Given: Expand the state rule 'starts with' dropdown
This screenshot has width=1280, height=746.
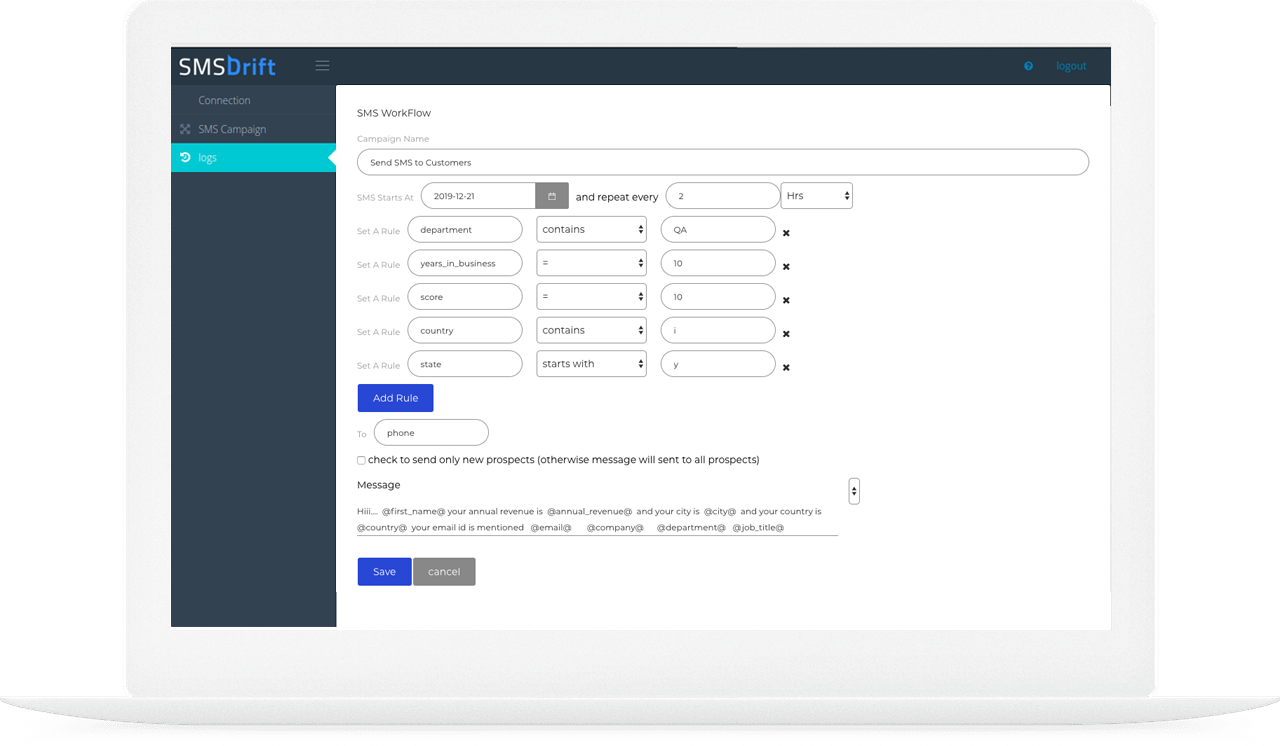Looking at the screenshot, I should point(591,364).
